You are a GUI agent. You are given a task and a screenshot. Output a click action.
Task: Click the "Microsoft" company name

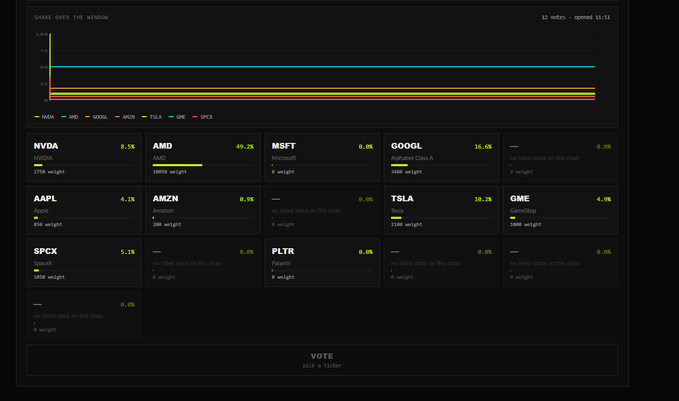click(284, 158)
